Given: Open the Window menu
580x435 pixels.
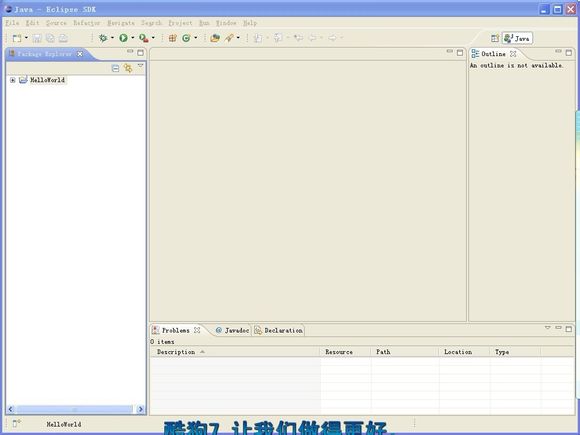Looking at the screenshot, I should click(x=226, y=23).
